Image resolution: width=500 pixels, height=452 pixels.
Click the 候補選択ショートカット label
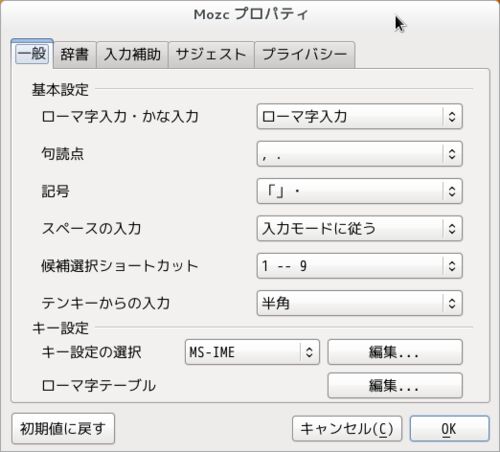coord(120,266)
